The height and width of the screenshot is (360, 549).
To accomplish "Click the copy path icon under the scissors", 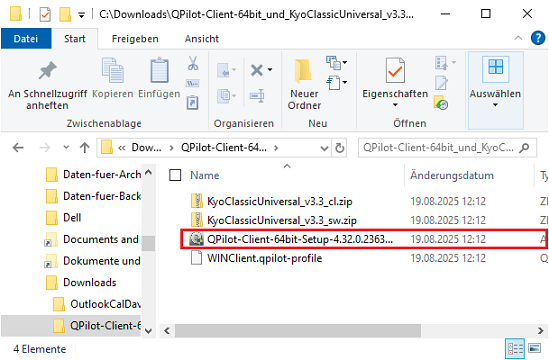I will [x=193, y=83].
